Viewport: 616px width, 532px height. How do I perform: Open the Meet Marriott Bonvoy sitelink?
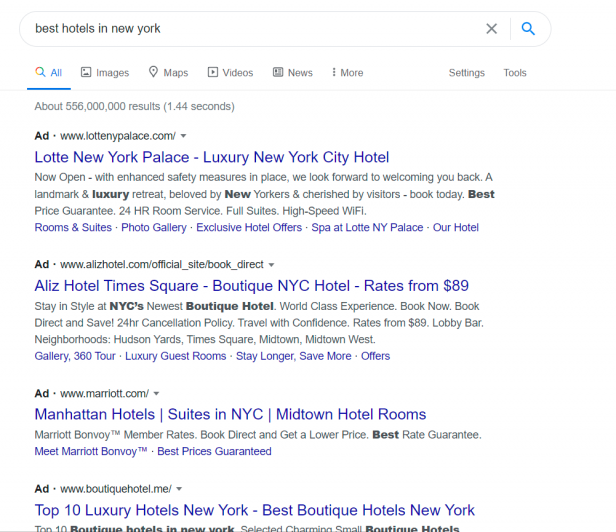(91, 451)
